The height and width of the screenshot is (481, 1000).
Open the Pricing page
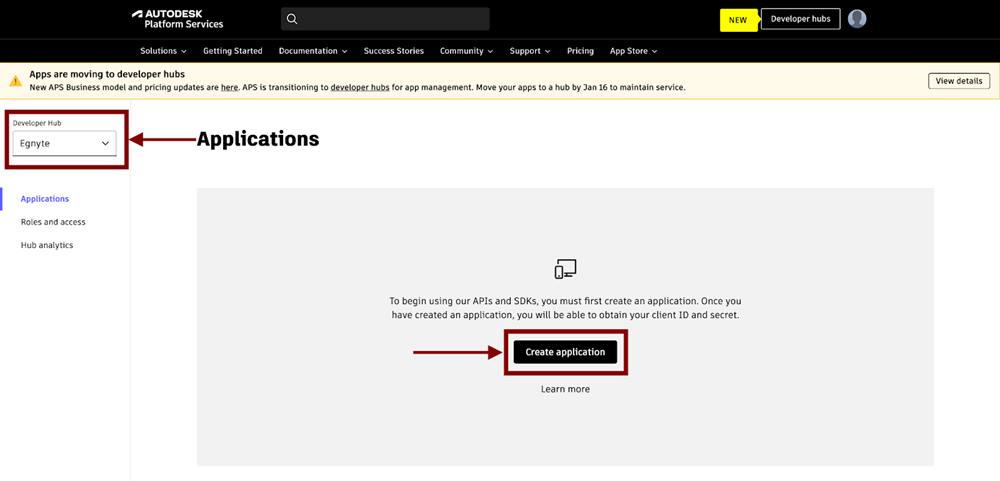click(580, 51)
